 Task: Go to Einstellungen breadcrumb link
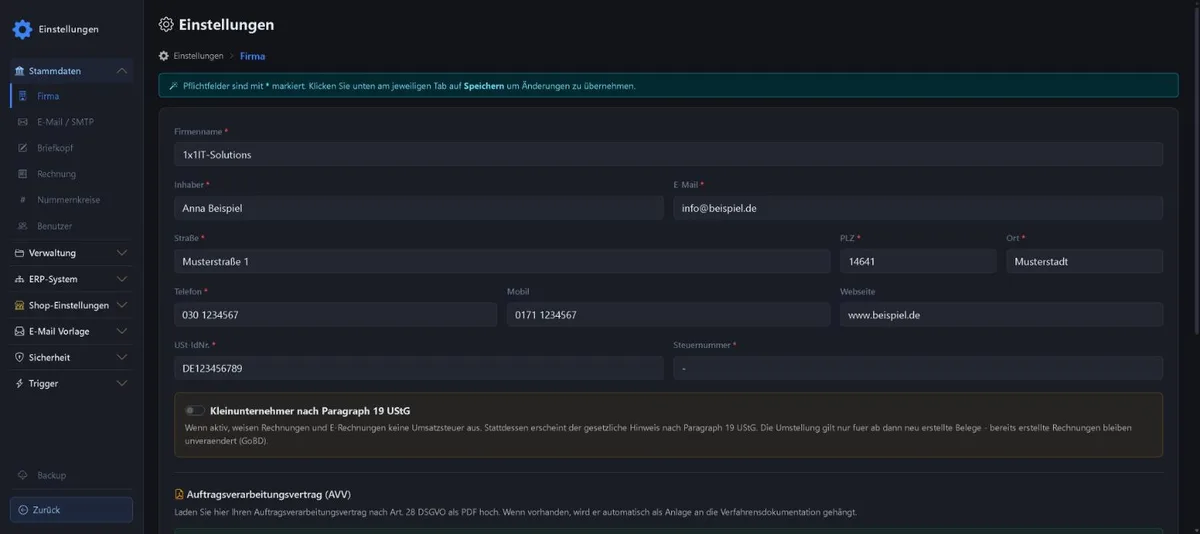[198, 56]
